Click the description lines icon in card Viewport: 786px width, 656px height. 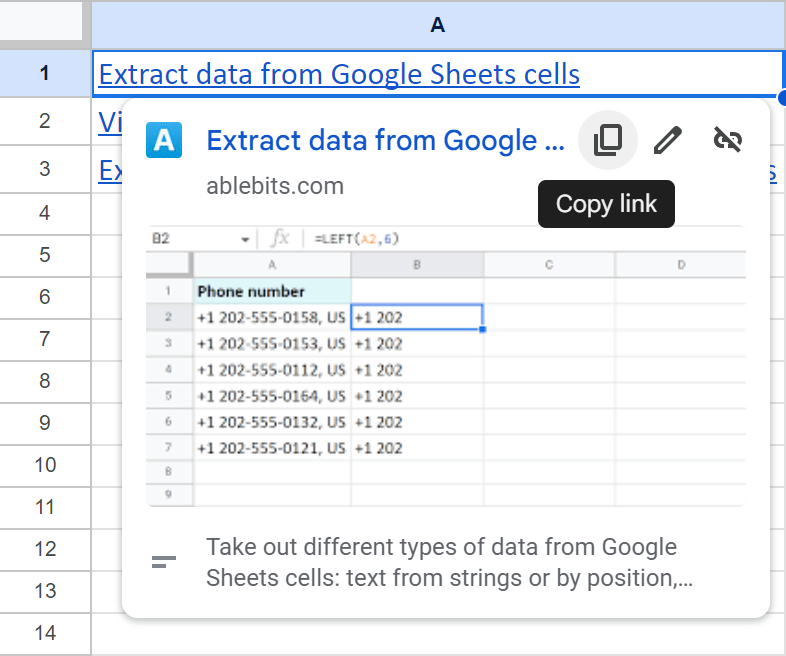click(x=164, y=562)
